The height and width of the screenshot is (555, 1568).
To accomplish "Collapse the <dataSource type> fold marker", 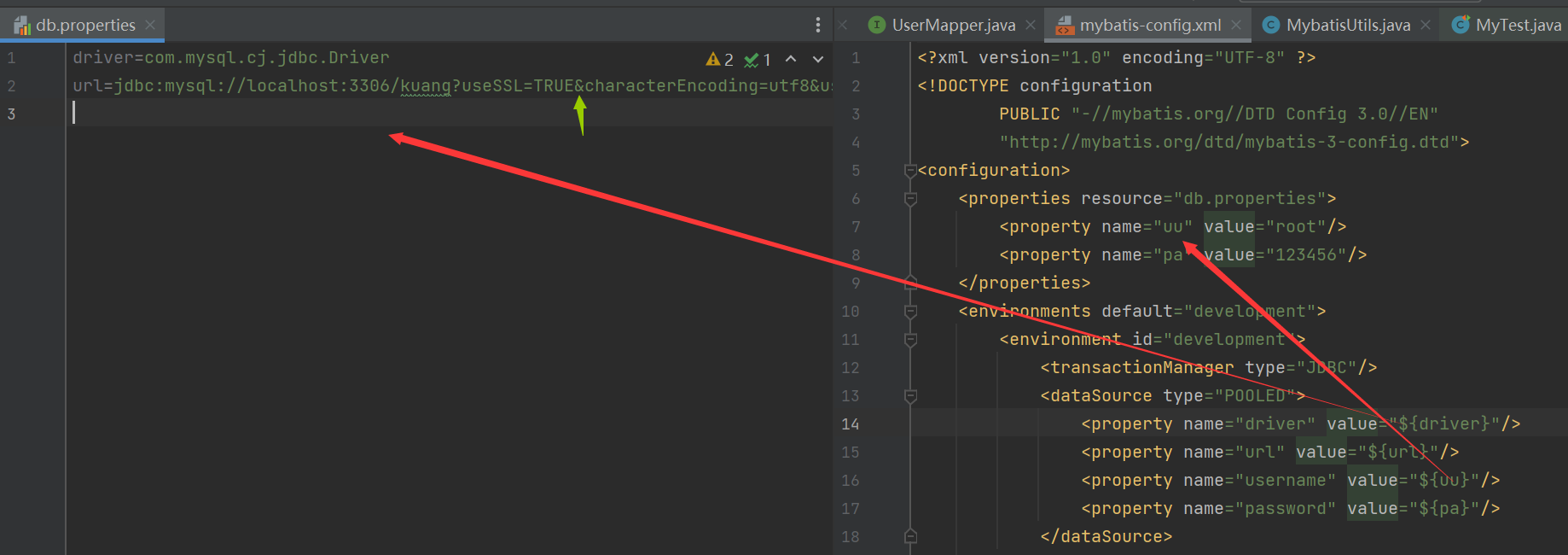I will 910,396.
